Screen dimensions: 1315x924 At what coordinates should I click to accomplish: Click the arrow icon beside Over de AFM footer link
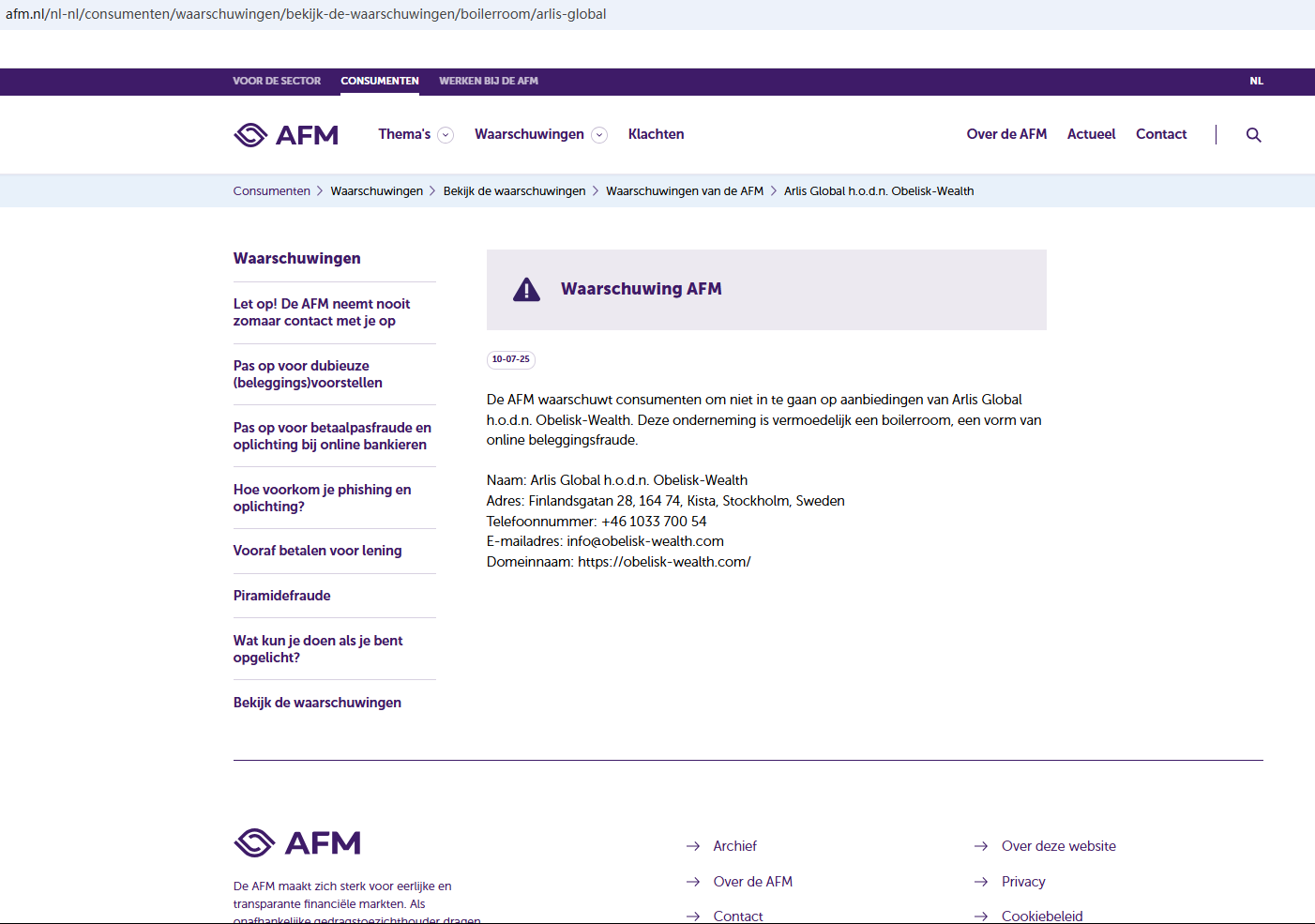pos(693,882)
